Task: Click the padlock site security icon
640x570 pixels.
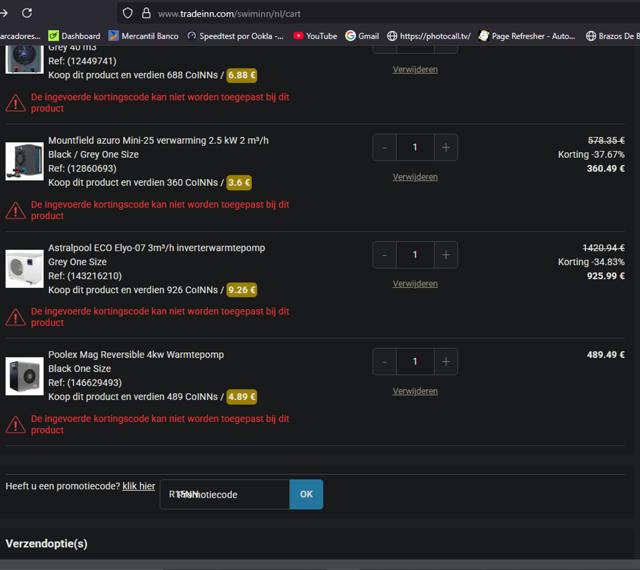Action: pyautogui.click(x=146, y=13)
